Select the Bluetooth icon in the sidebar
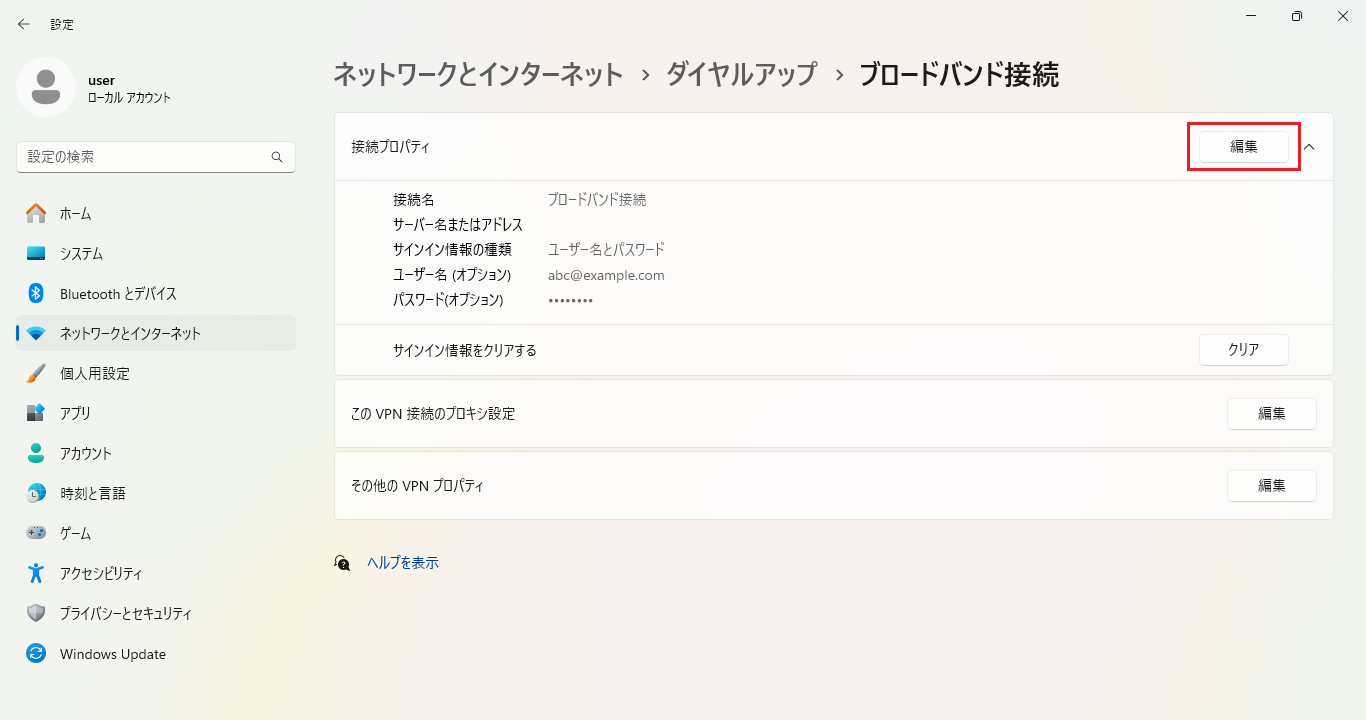This screenshot has height=720, width=1366. coord(36,293)
